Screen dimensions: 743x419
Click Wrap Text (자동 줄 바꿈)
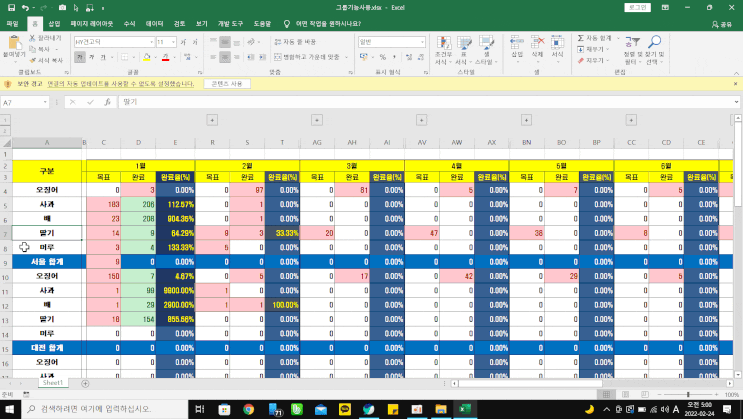pos(295,42)
